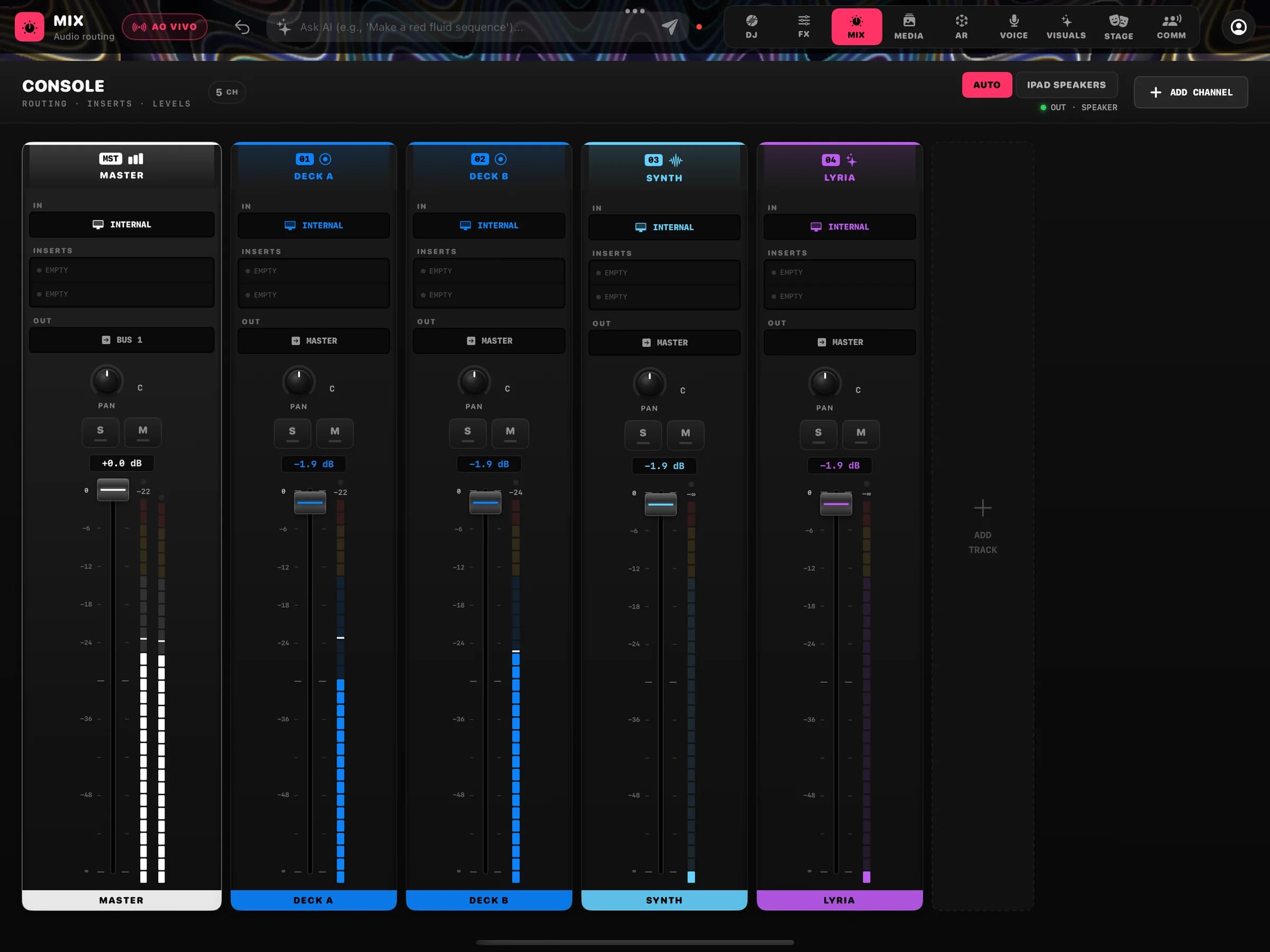Open the MEDIA section
1270x952 pixels.
[x=908, y=27]
